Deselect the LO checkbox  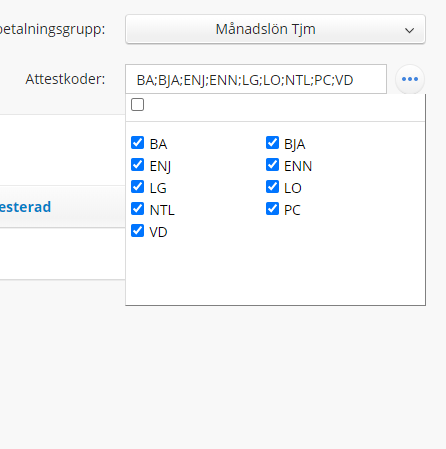point(272,187)
